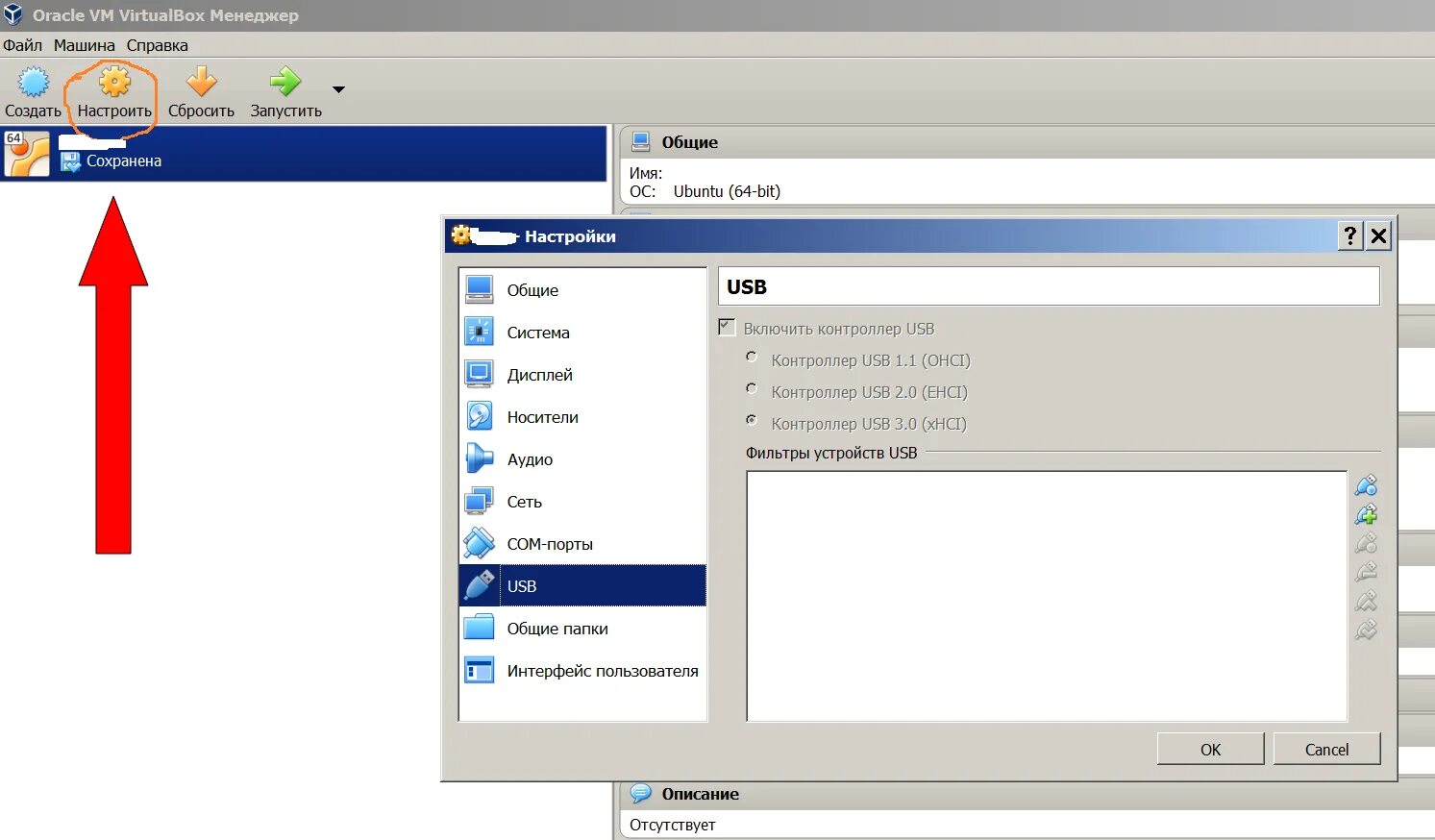The width and height of the screenshot is (1435, 840).
Task: Select the COM-порты settings category
Action: click(x=582, y=544)
